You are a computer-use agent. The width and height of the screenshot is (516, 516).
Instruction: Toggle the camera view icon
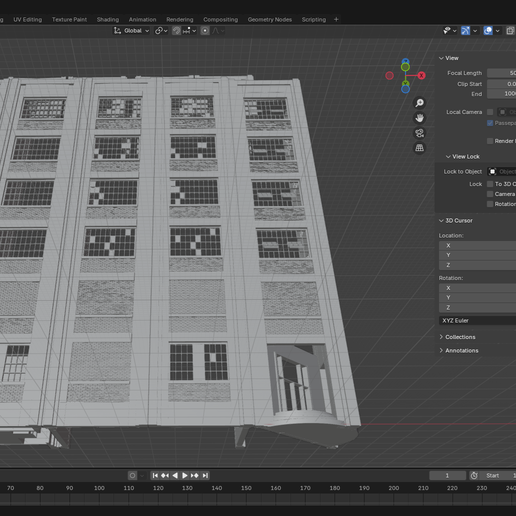point(419,133)
